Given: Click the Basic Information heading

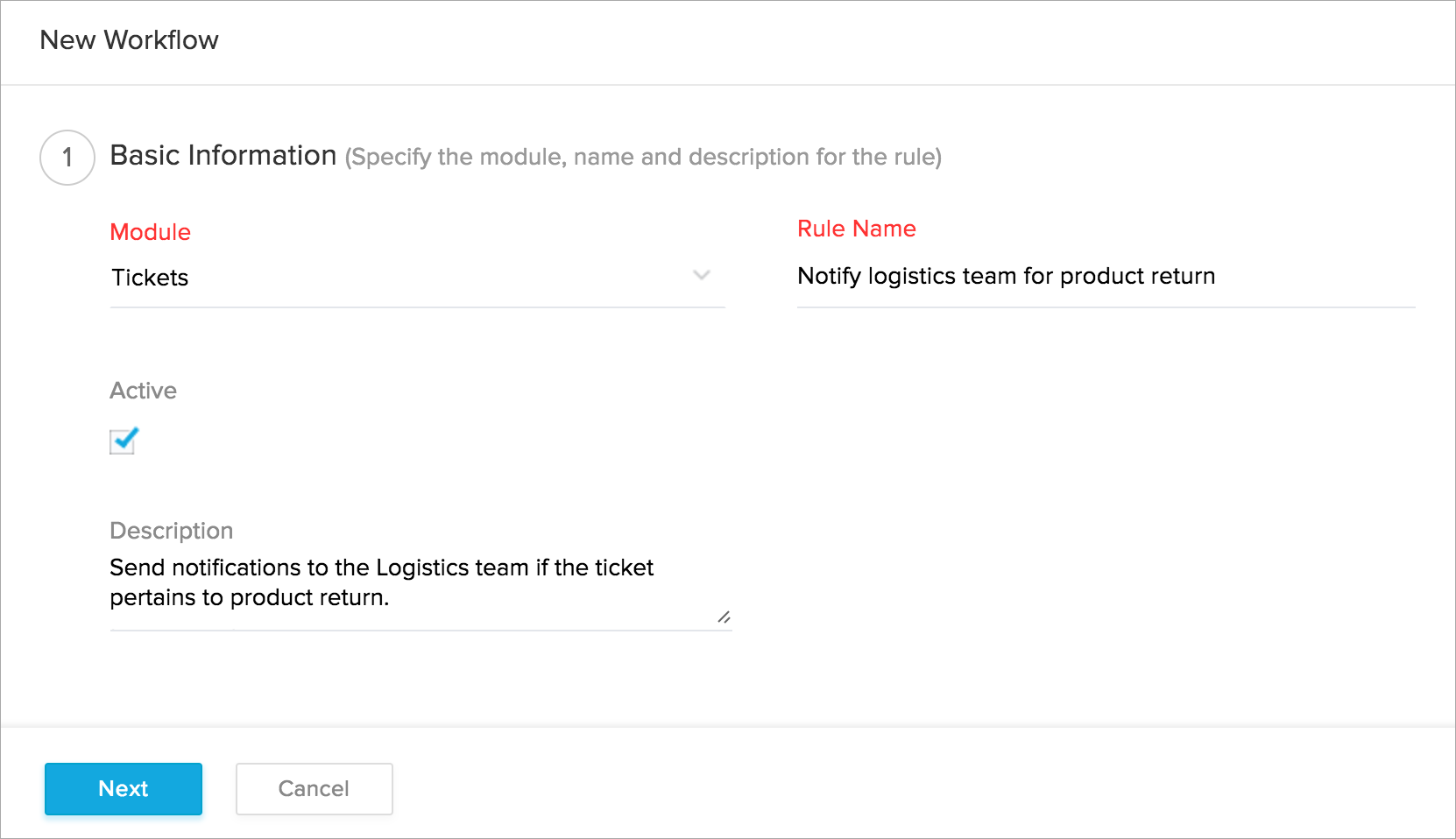Looking at the screenshot, I should coord(223,156).
